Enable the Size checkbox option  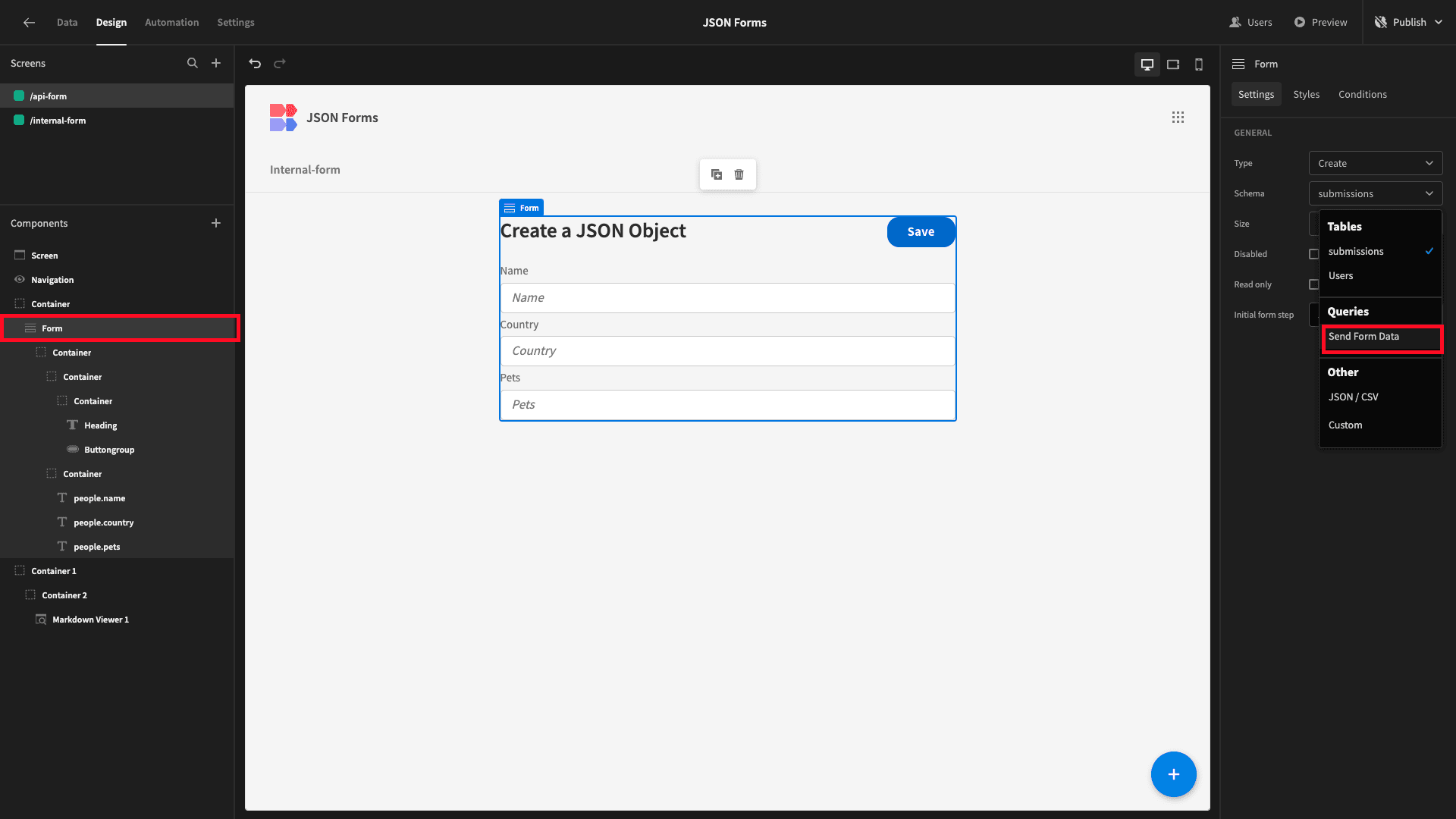point(1314,223)
